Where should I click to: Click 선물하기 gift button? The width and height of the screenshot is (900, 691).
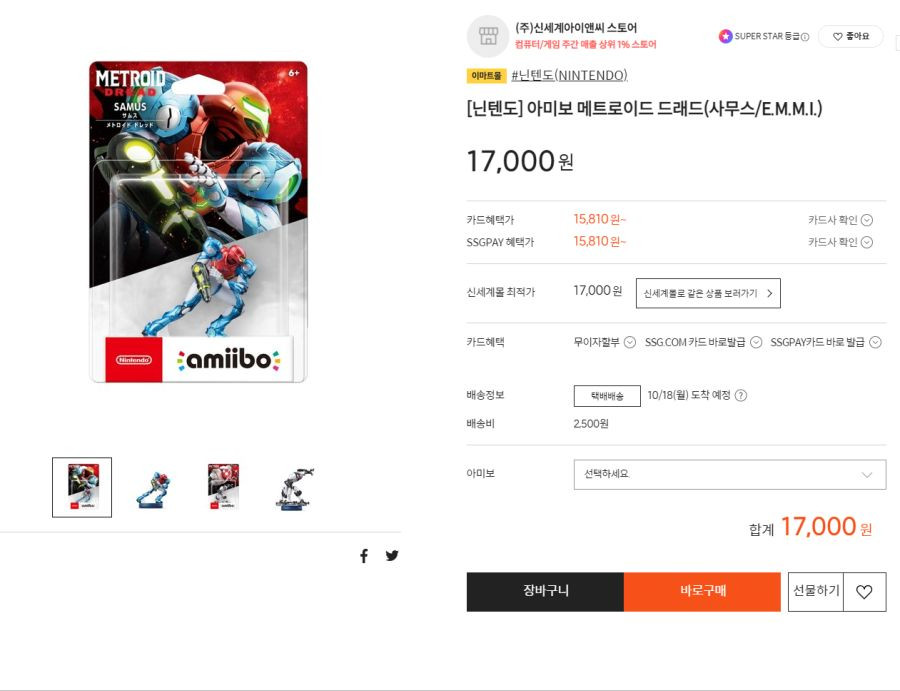pos(816,592)
